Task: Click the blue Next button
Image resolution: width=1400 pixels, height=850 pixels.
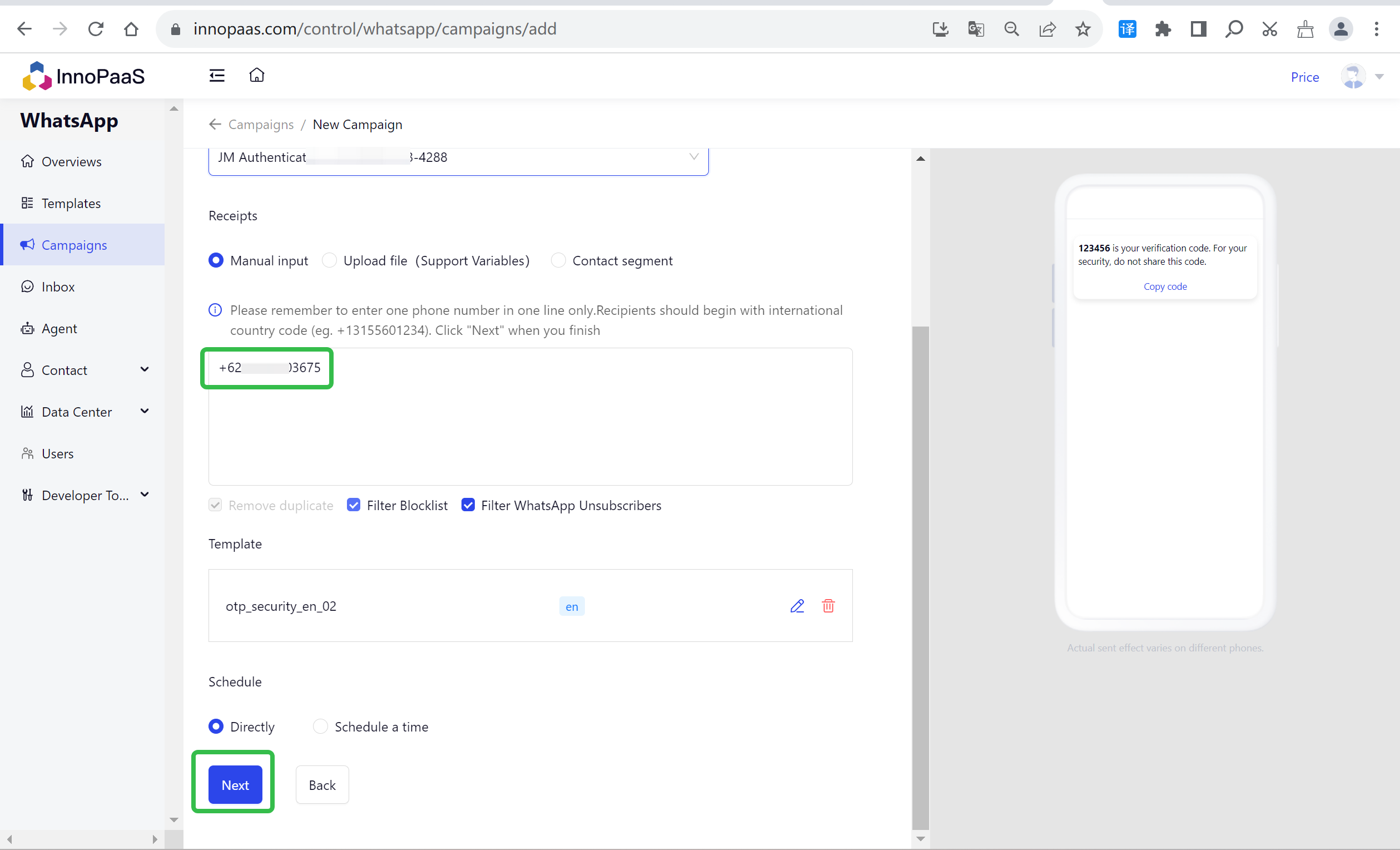Action: [235, 784]
